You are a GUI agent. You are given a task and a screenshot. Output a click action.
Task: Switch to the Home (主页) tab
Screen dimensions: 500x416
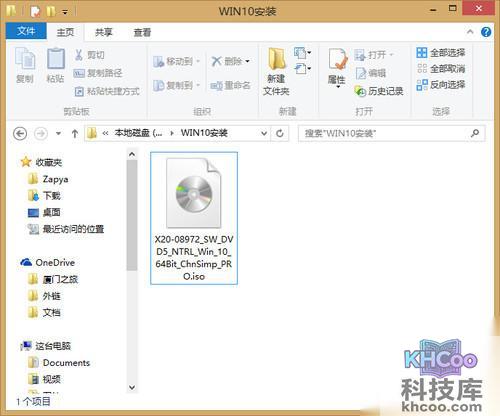[65, 32]
